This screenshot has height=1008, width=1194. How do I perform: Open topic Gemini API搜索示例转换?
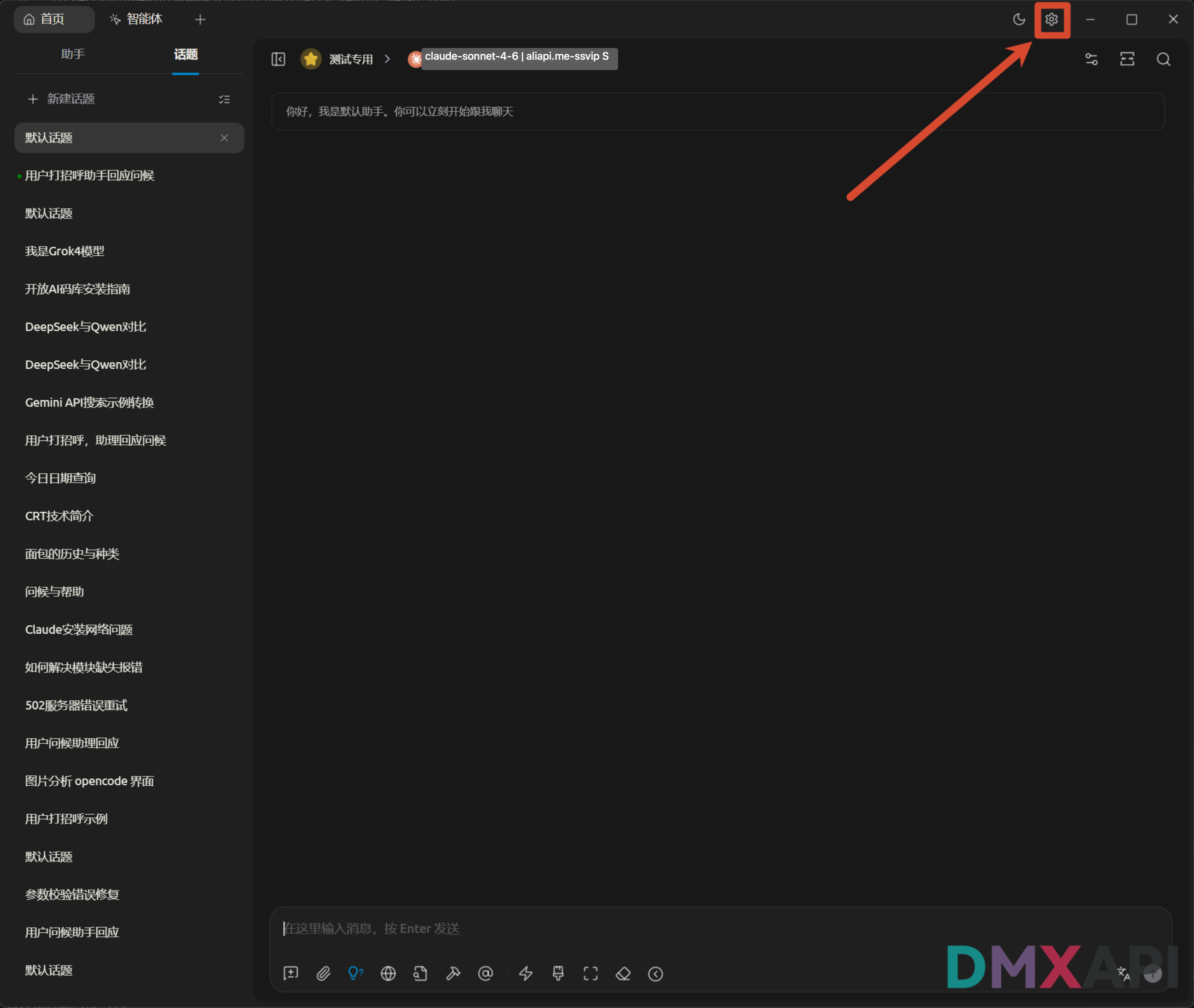point(129,403)
